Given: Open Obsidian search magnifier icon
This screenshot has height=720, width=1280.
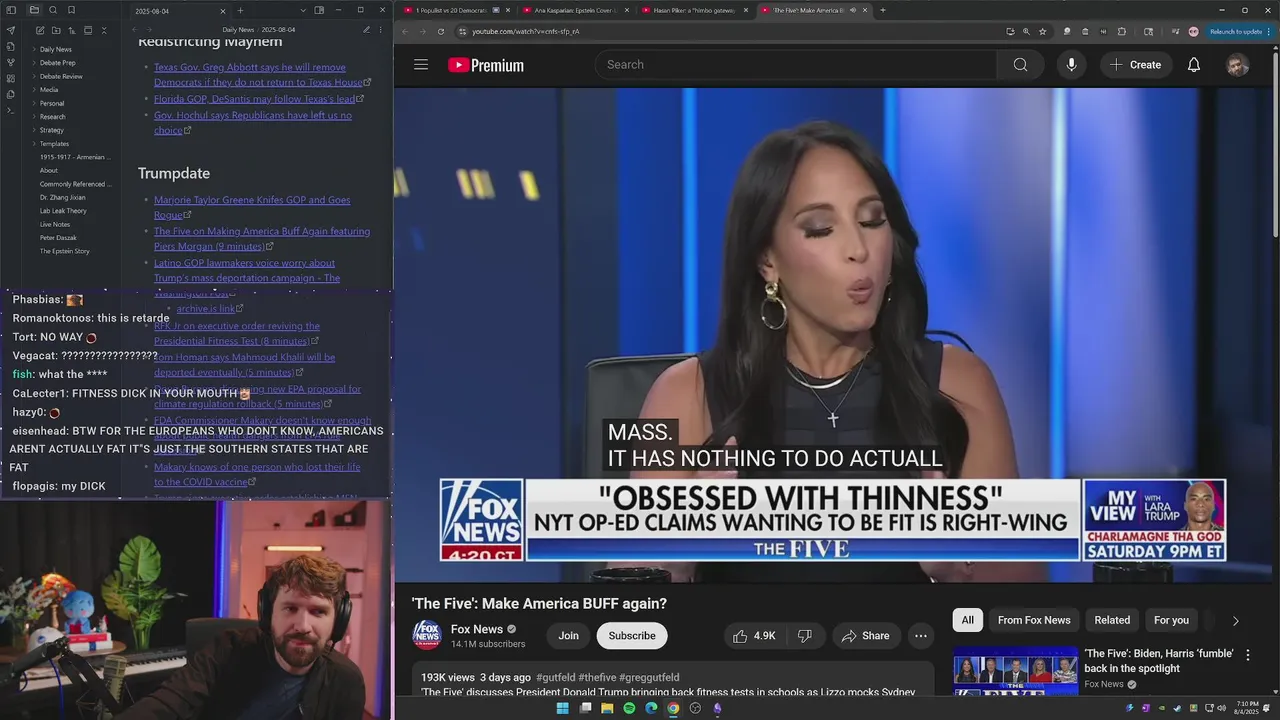Looking at the screenshot, I should point(53,10).
